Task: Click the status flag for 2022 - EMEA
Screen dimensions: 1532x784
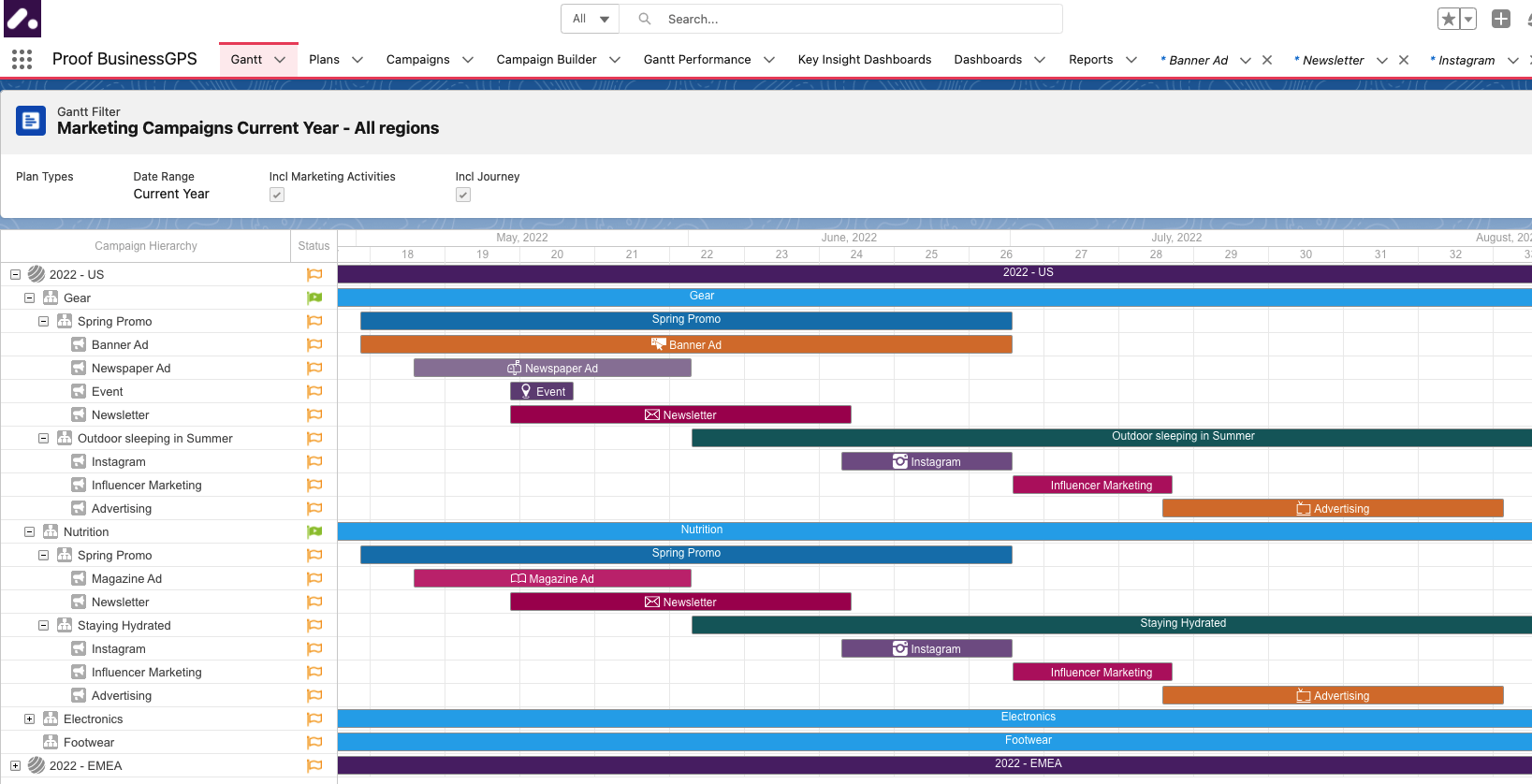Action: 314,765
